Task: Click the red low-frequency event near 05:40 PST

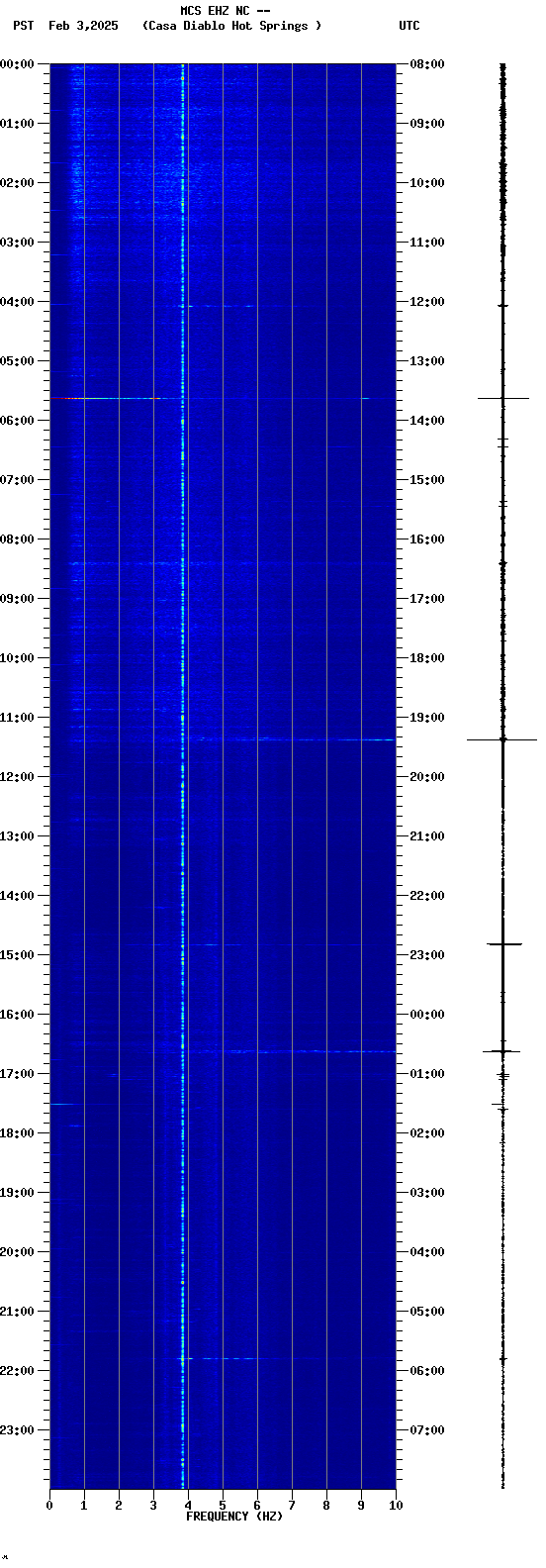Action: (105, 398)
